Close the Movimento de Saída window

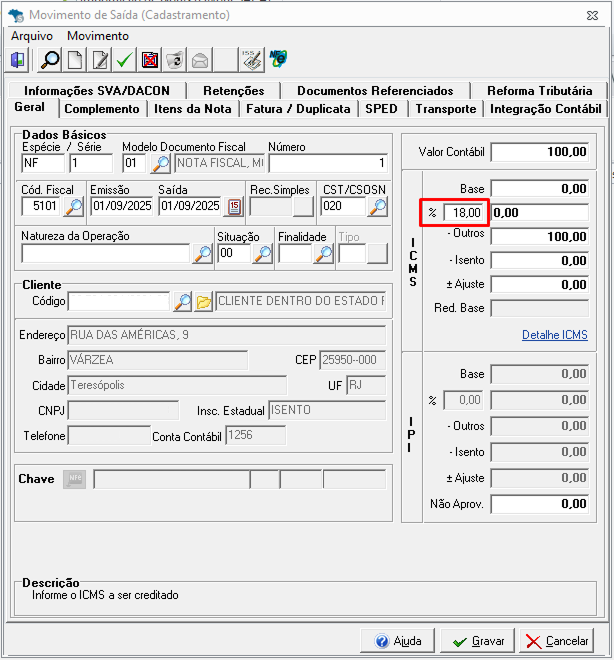click(x=592, y=16)
